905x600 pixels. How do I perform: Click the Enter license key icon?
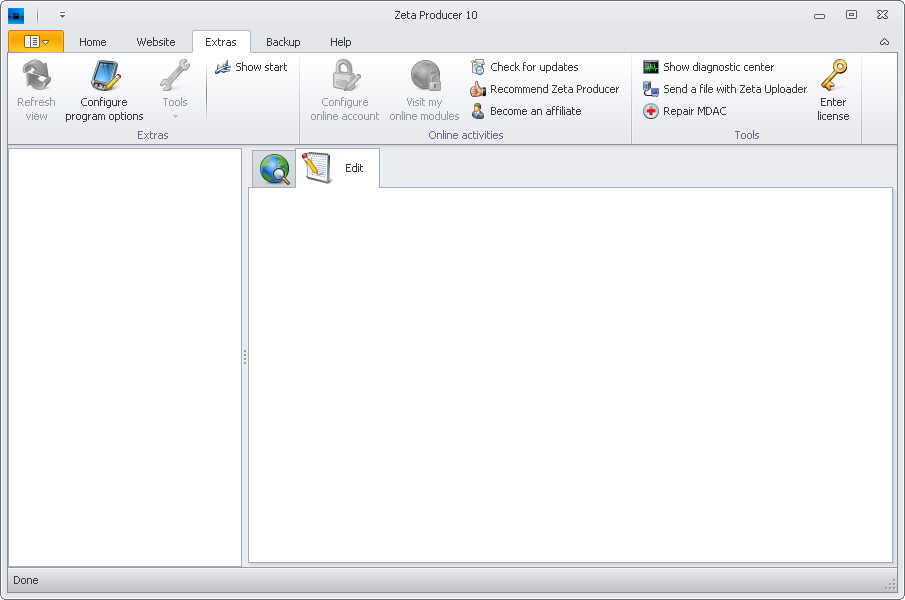point(834,76)
